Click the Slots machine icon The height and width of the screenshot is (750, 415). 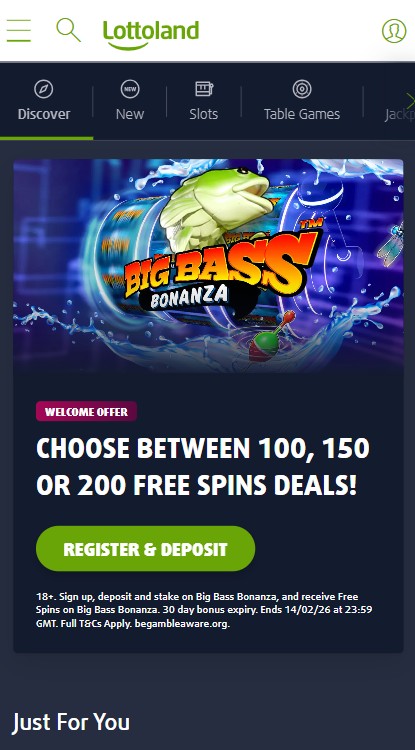pos(204,89)
